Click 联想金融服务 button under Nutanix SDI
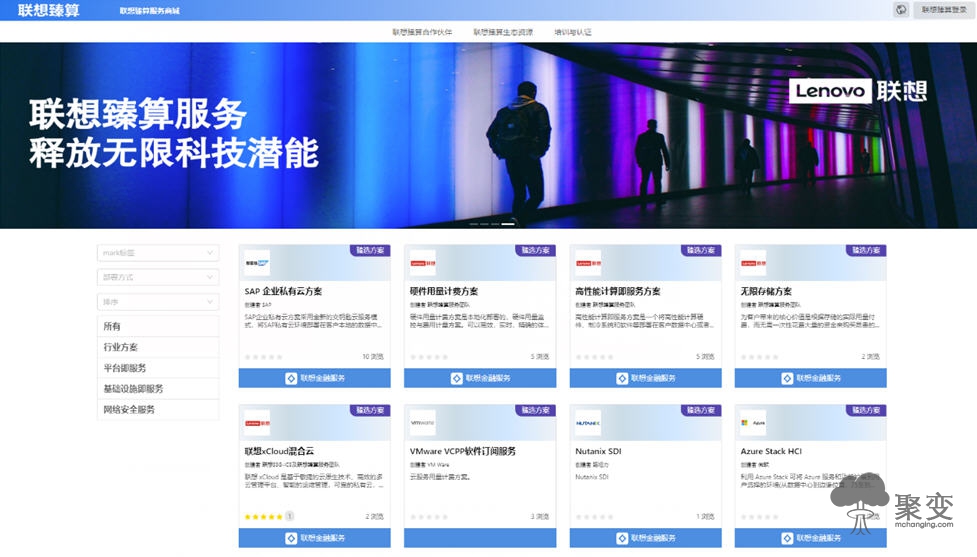This screenshot has width=977, height=557. point(646,538)
